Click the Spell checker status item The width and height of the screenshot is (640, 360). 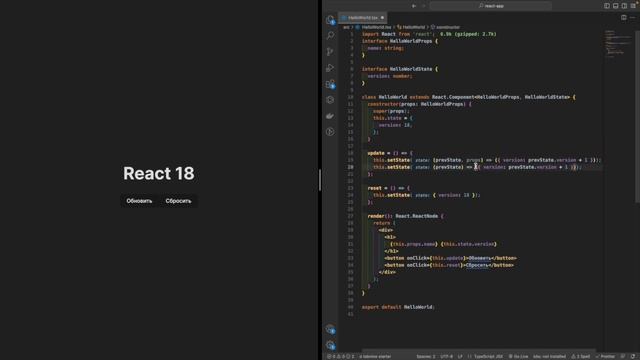pos(580,356)
